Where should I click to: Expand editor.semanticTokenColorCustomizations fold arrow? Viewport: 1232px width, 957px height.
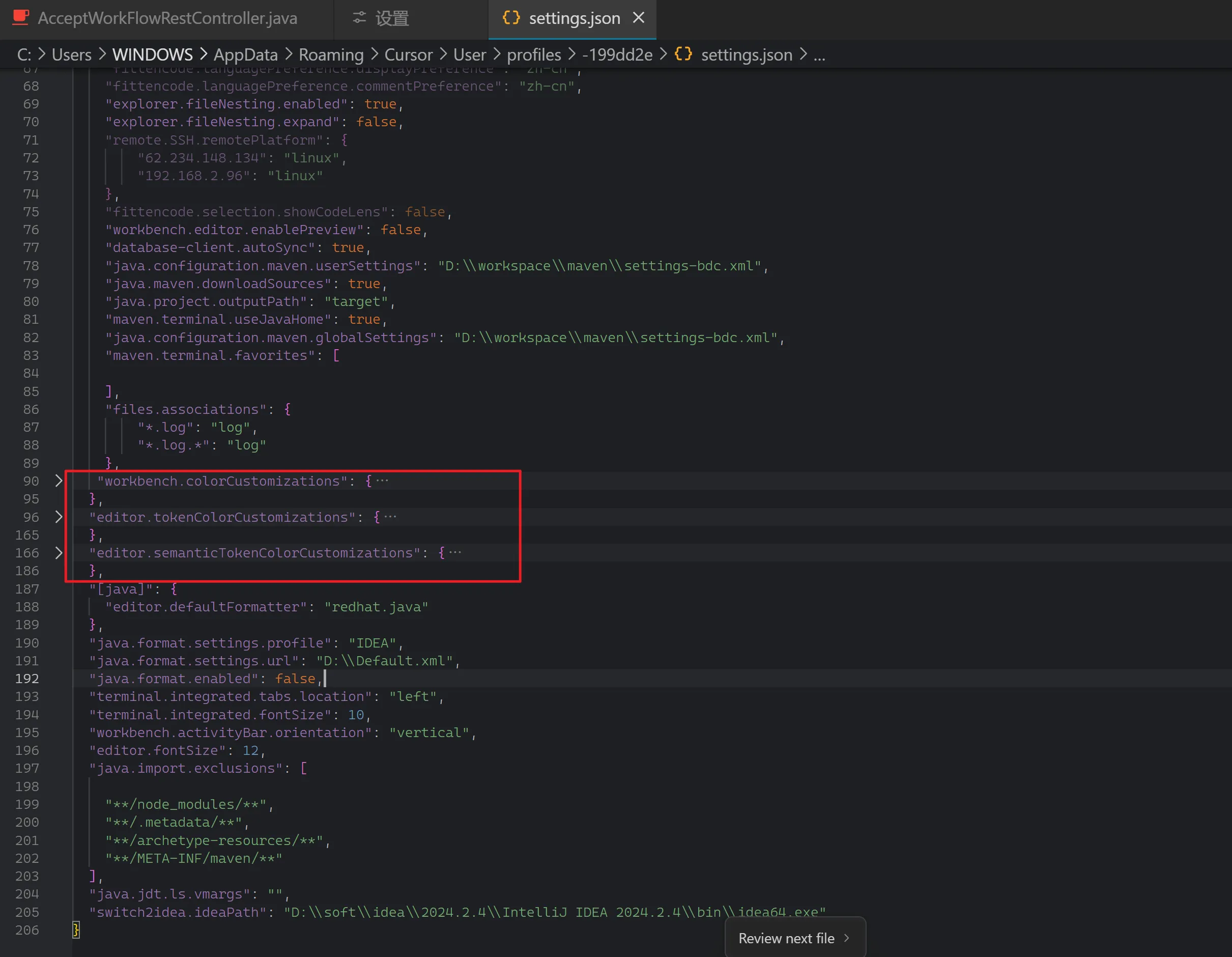[59, 553]
